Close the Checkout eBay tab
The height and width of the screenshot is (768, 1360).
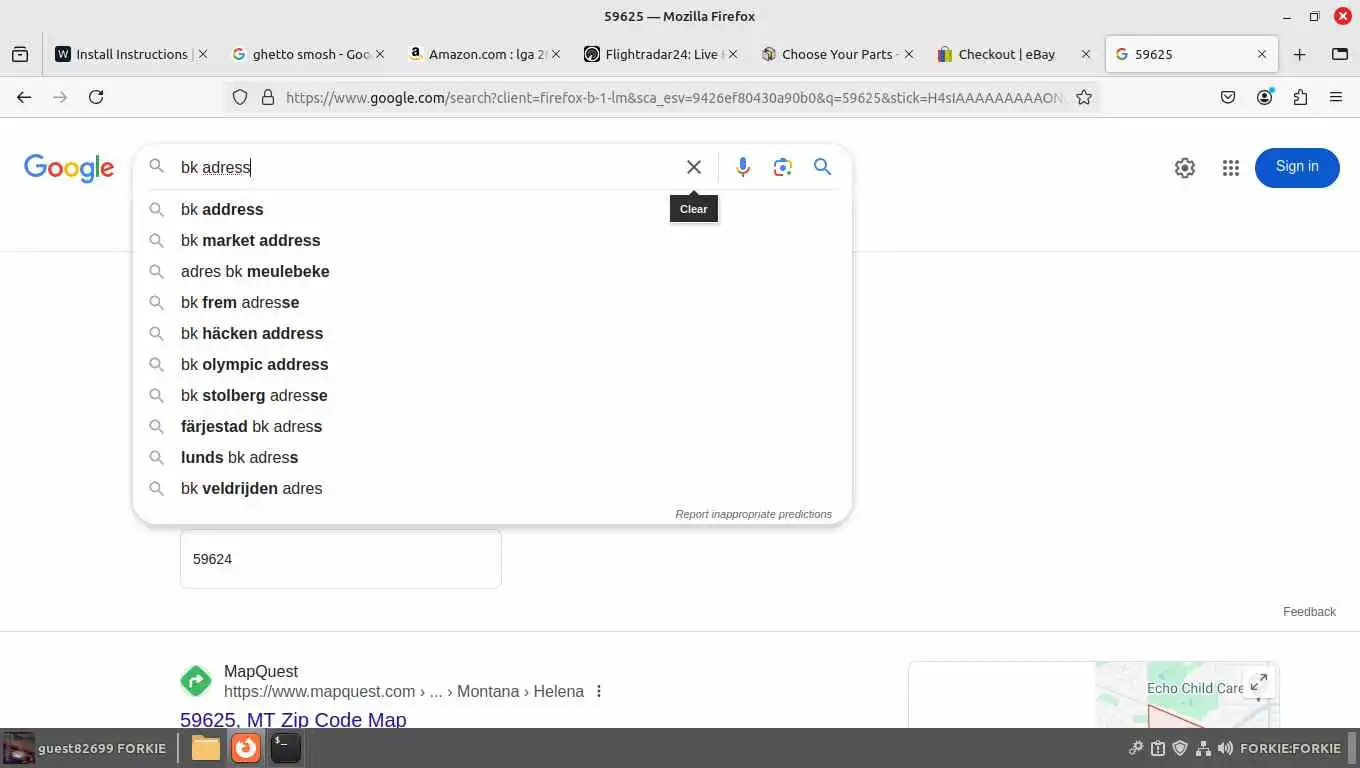pyautogui.click(x=1086, y=54)
